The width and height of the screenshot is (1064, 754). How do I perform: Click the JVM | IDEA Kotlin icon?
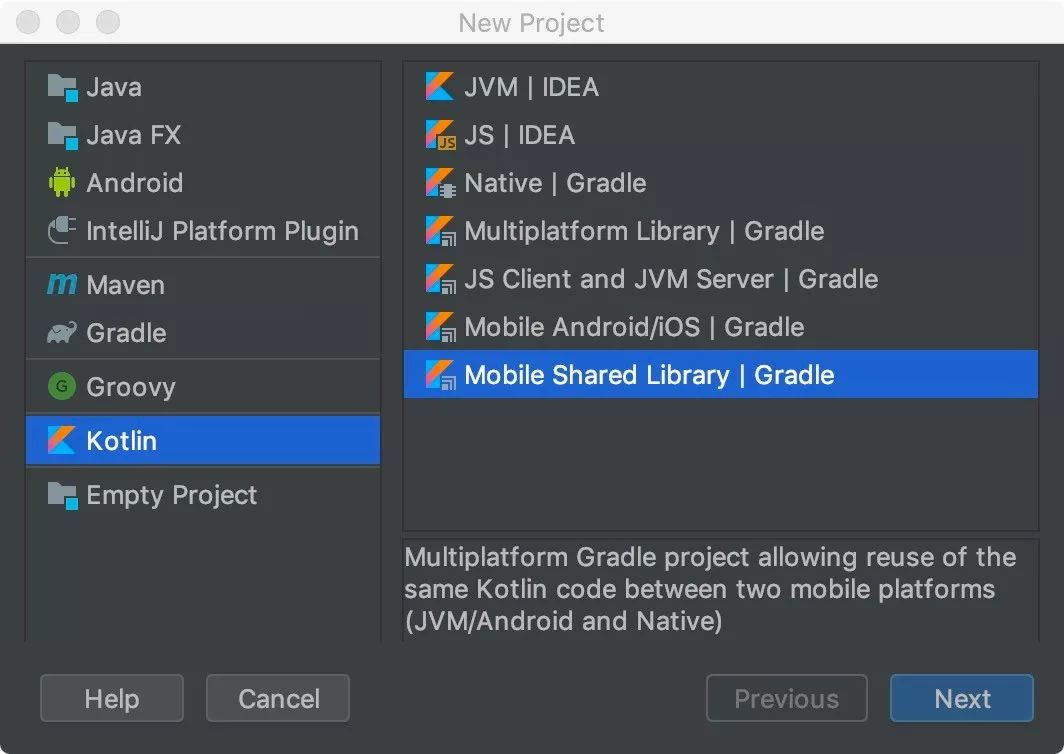[x=439, y=86]
